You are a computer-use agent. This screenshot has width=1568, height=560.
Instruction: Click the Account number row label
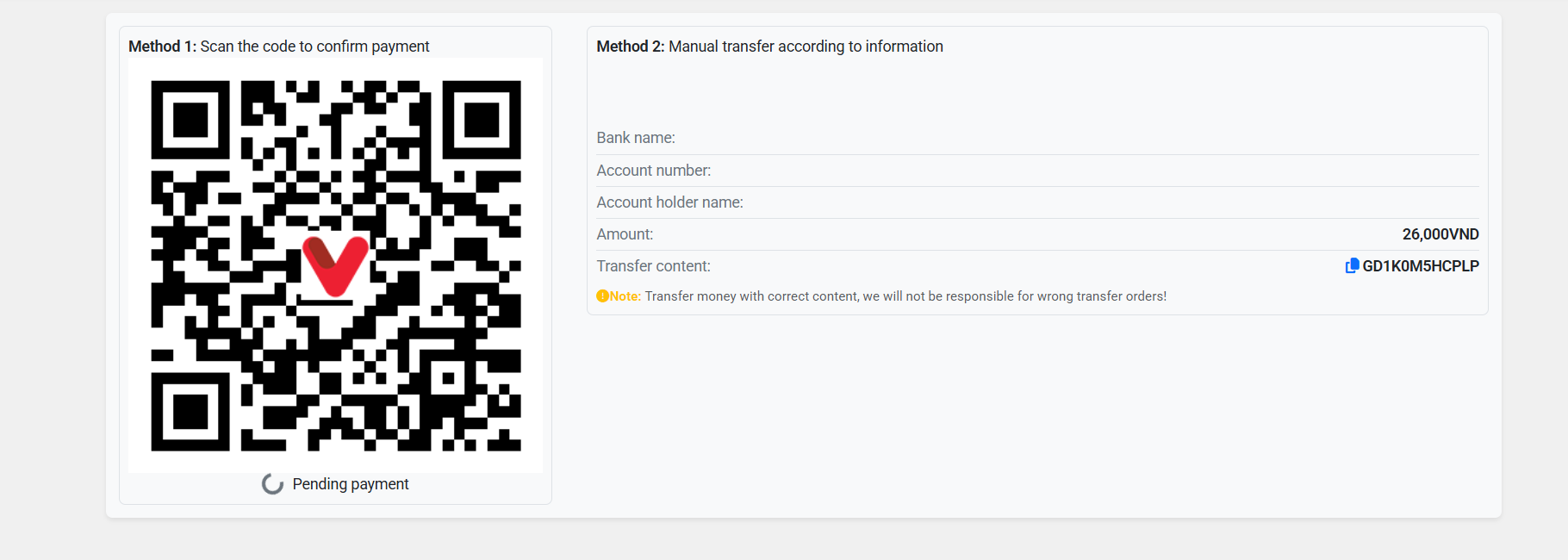pos(654,171)
